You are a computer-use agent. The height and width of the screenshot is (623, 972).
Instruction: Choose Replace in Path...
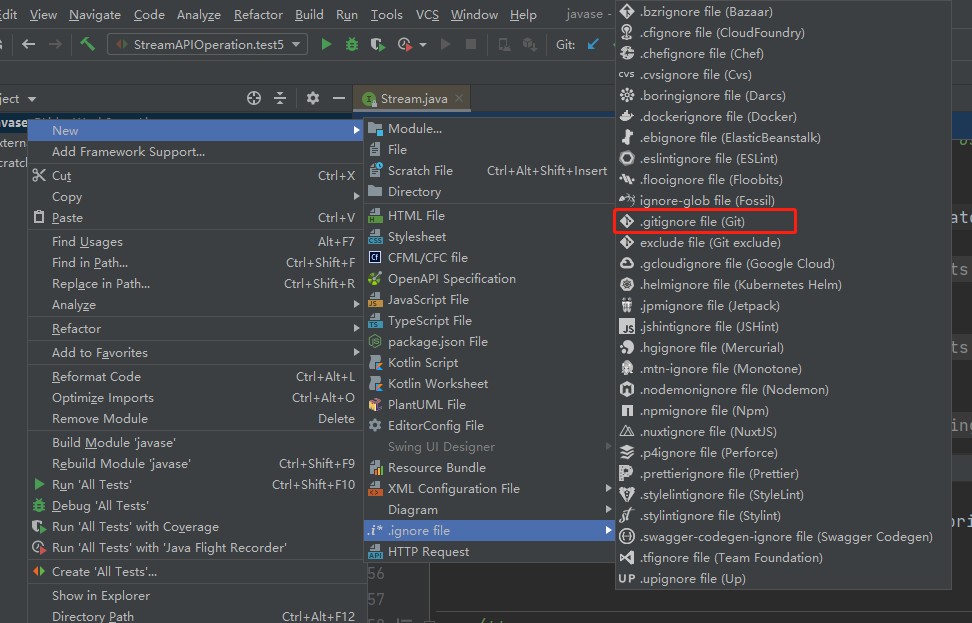click(x=195, y=284)
